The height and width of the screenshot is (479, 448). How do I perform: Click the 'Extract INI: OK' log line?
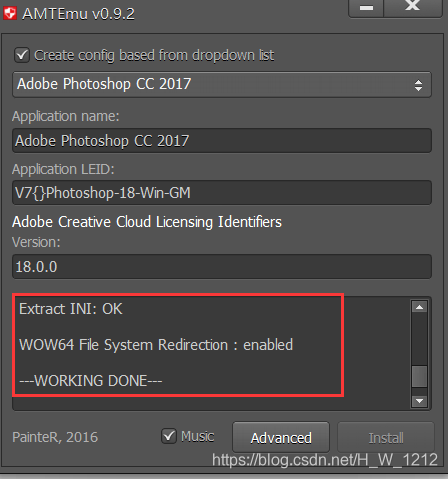pos(71,309)
